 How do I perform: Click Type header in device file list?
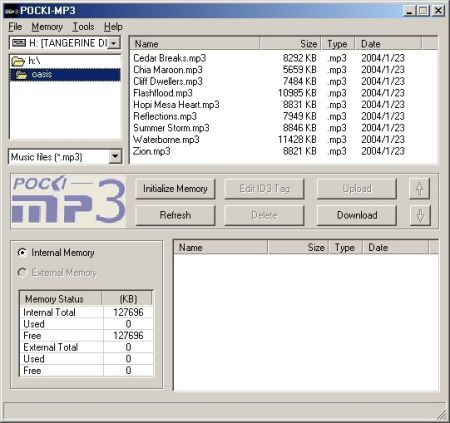click(x=345, y=247)
